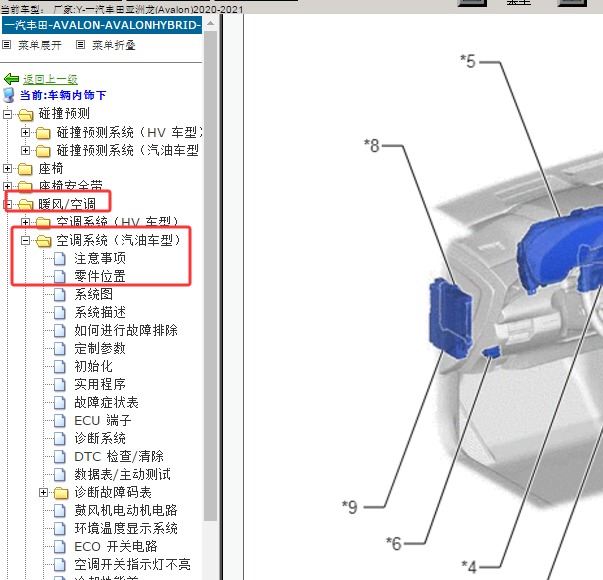Select 座椅安全带 tree item
603x580 pixels.
(71, 187)
